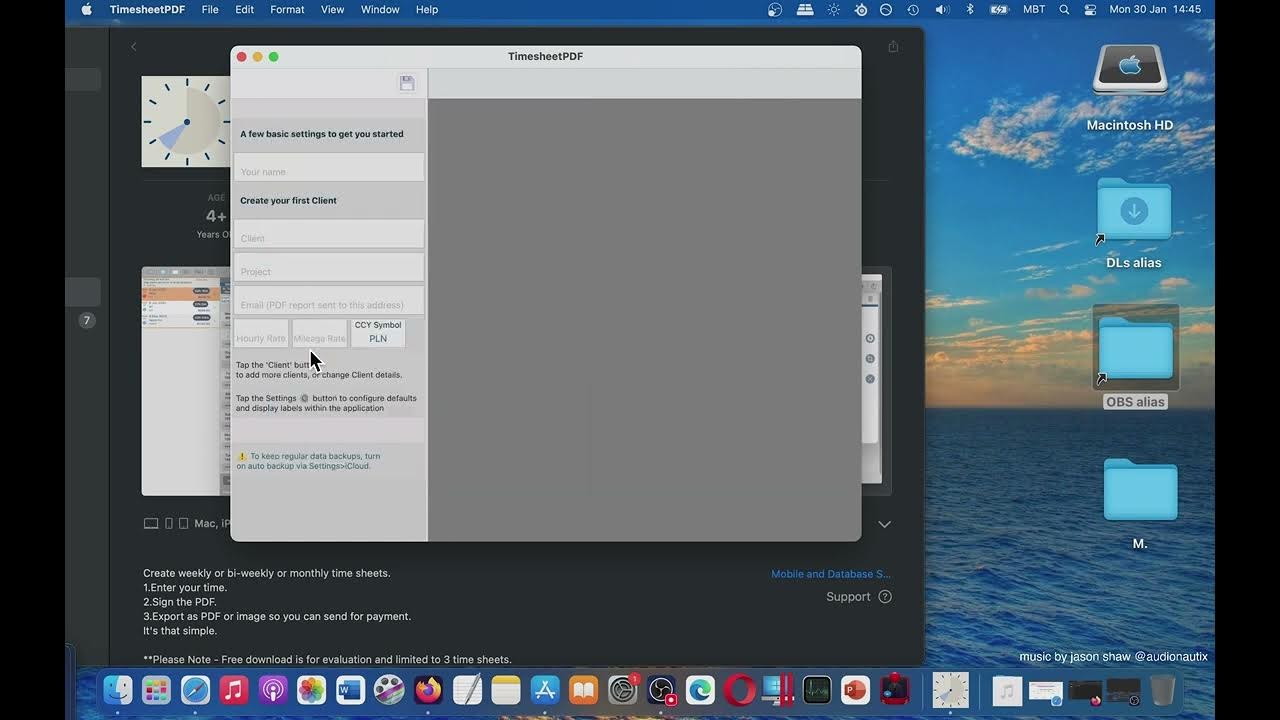This screenshot has width=1280, height=720.
Task: Open PowerPoint from the Dock
Action: [855, 690]
